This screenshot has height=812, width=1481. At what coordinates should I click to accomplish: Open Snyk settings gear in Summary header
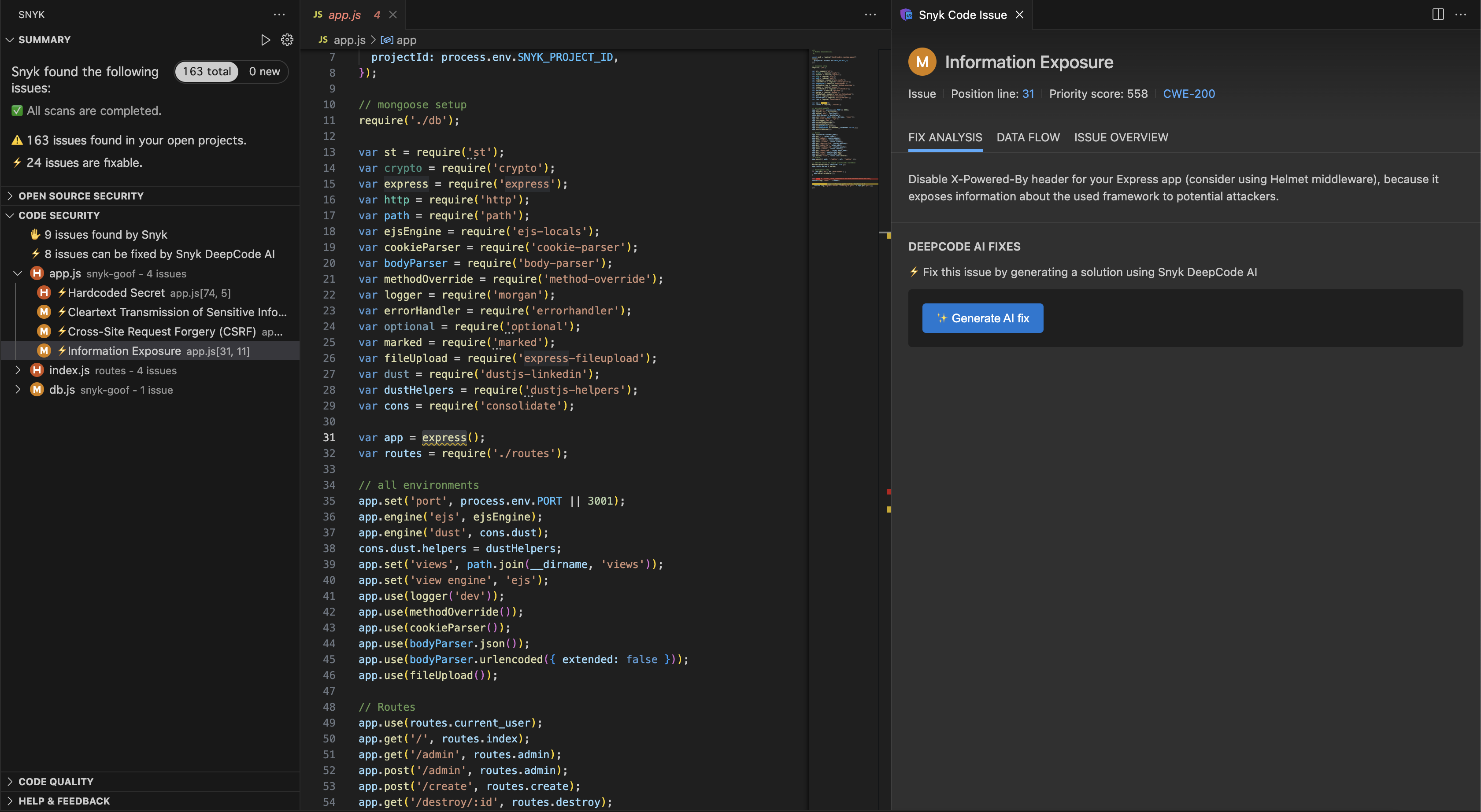tap(287, 40)
